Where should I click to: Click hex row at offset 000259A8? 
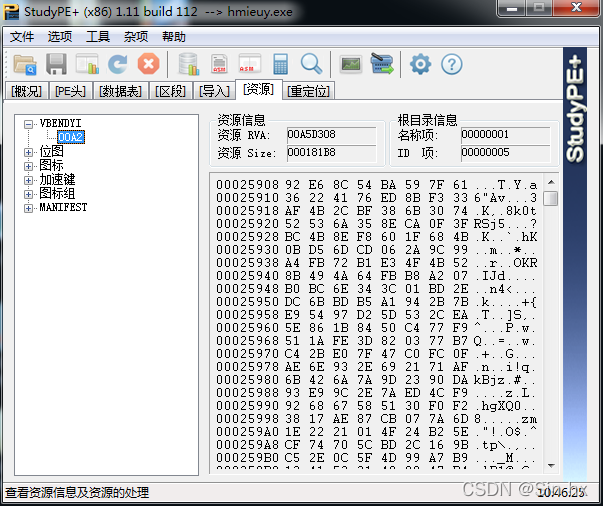point(376,445)
